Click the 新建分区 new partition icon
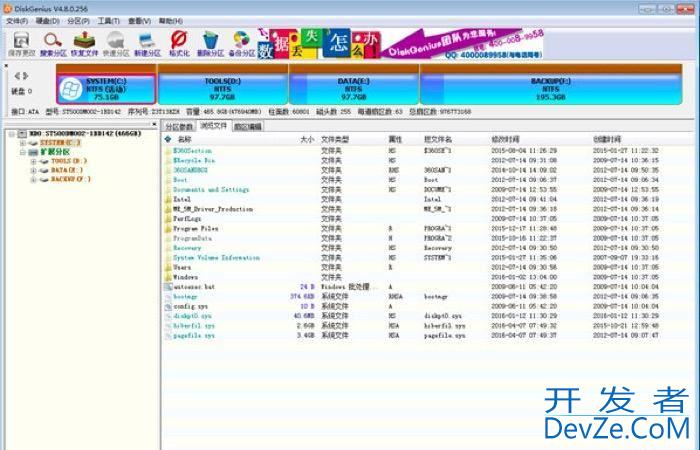 pyautogui.click(x=147, y=44)
